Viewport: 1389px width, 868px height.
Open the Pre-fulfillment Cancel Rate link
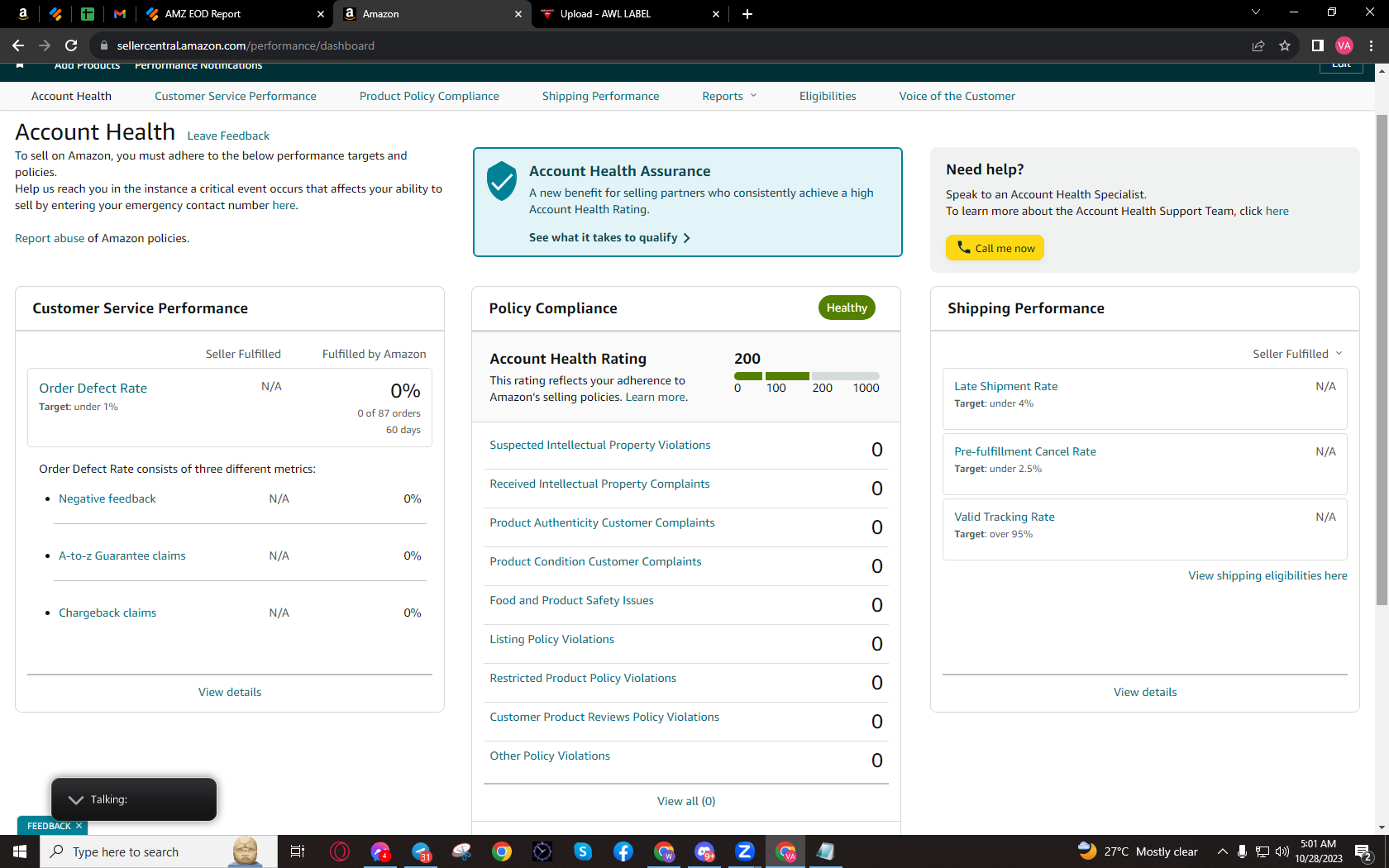(x=1025, y=451)
